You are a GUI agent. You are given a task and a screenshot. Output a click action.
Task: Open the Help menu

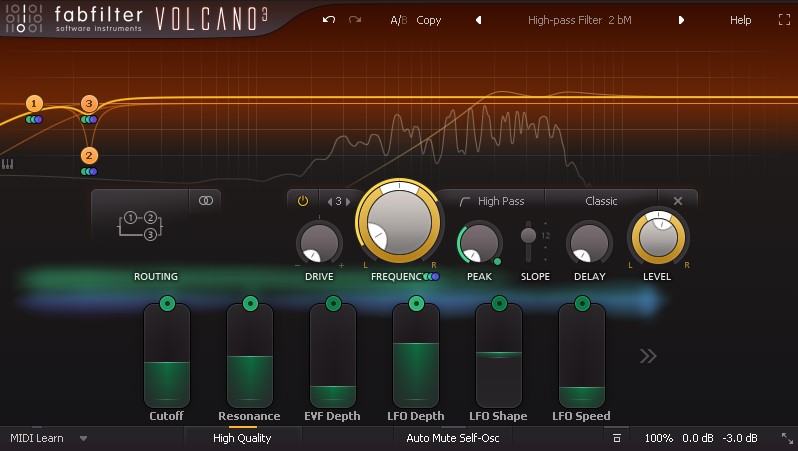(740, 20)
